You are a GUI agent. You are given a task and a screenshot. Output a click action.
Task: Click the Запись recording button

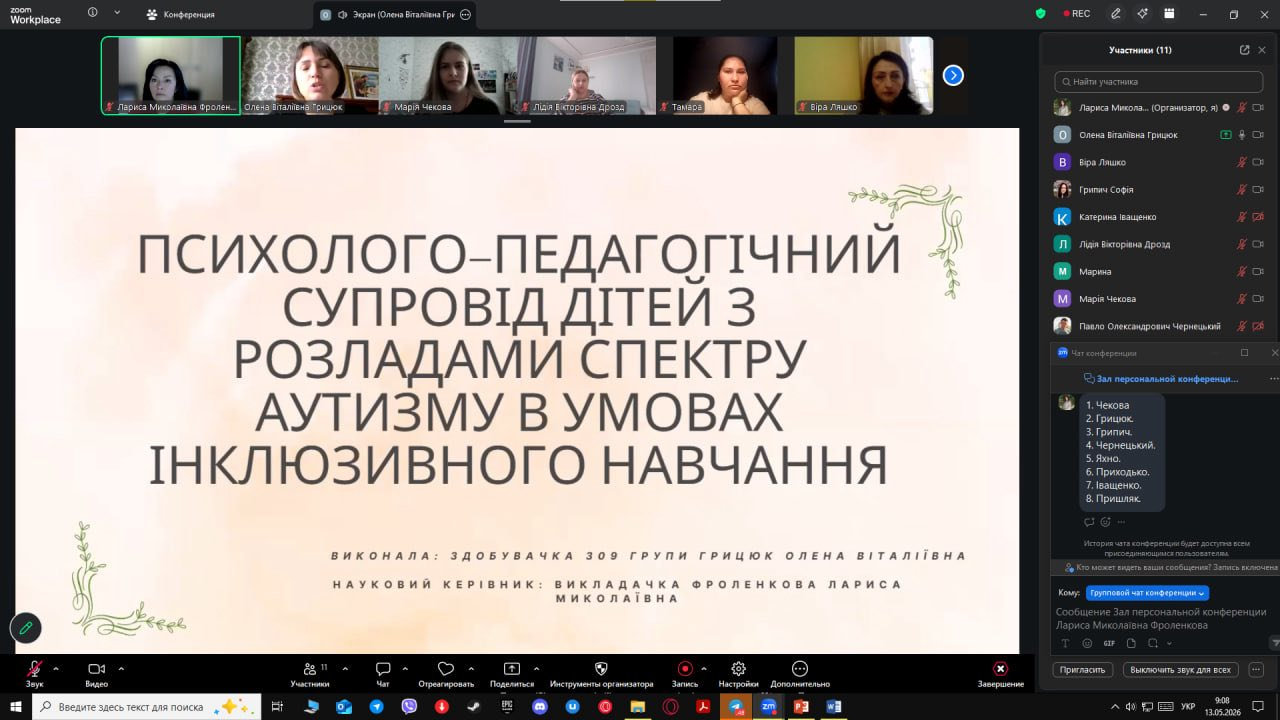coord(685,673)
